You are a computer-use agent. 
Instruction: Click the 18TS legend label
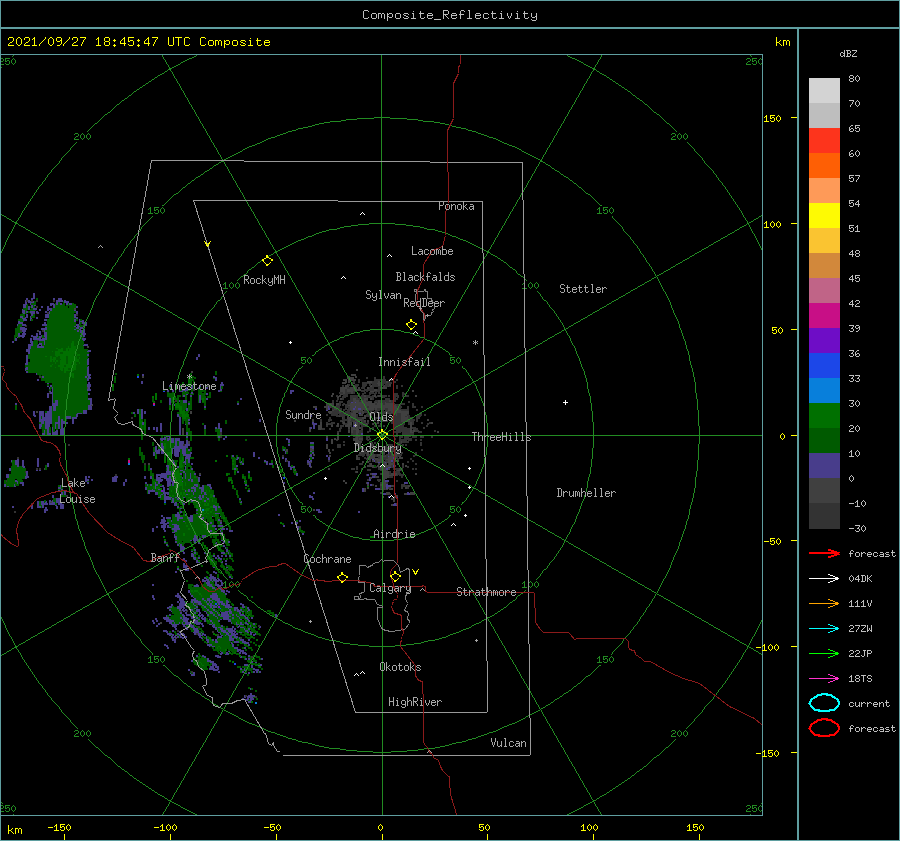860,679
